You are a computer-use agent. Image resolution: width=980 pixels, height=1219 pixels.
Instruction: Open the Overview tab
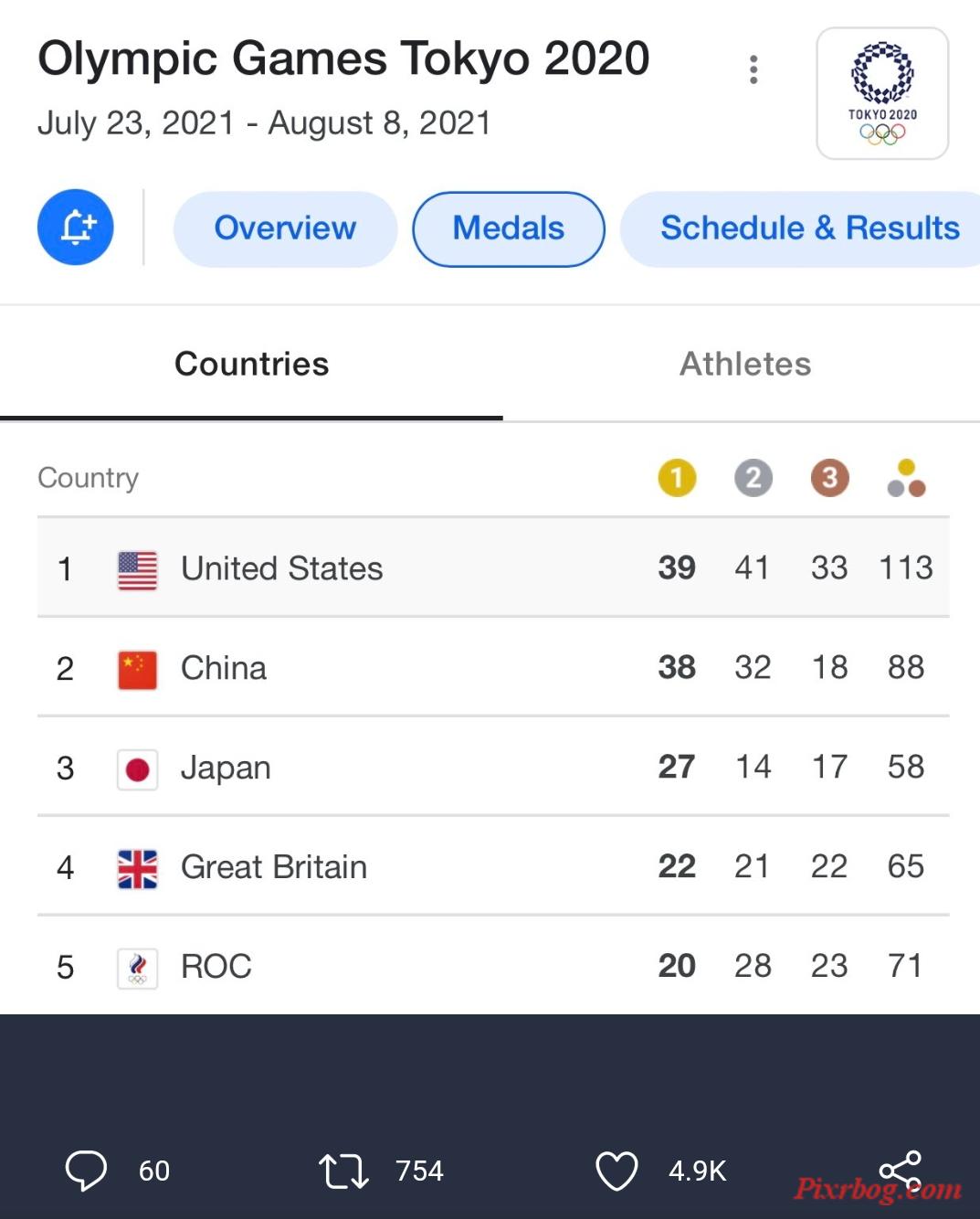pyautogui.click(x=285, y=228)
